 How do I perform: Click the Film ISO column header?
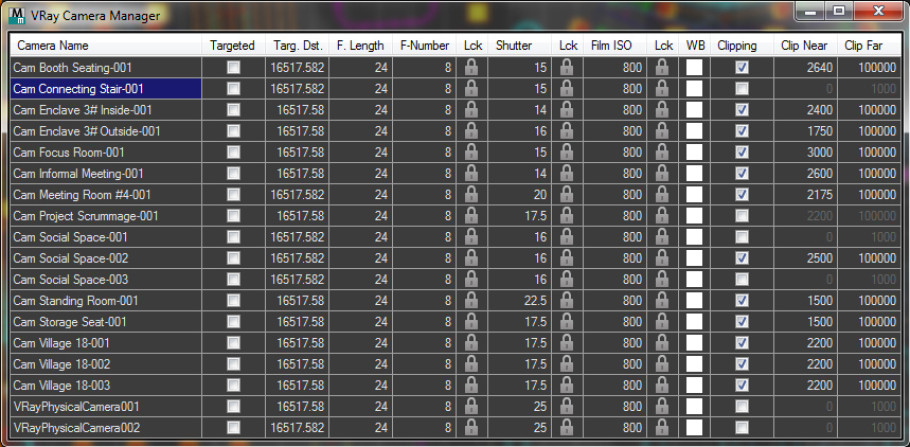pyautogui.click(x=615, y=45)
